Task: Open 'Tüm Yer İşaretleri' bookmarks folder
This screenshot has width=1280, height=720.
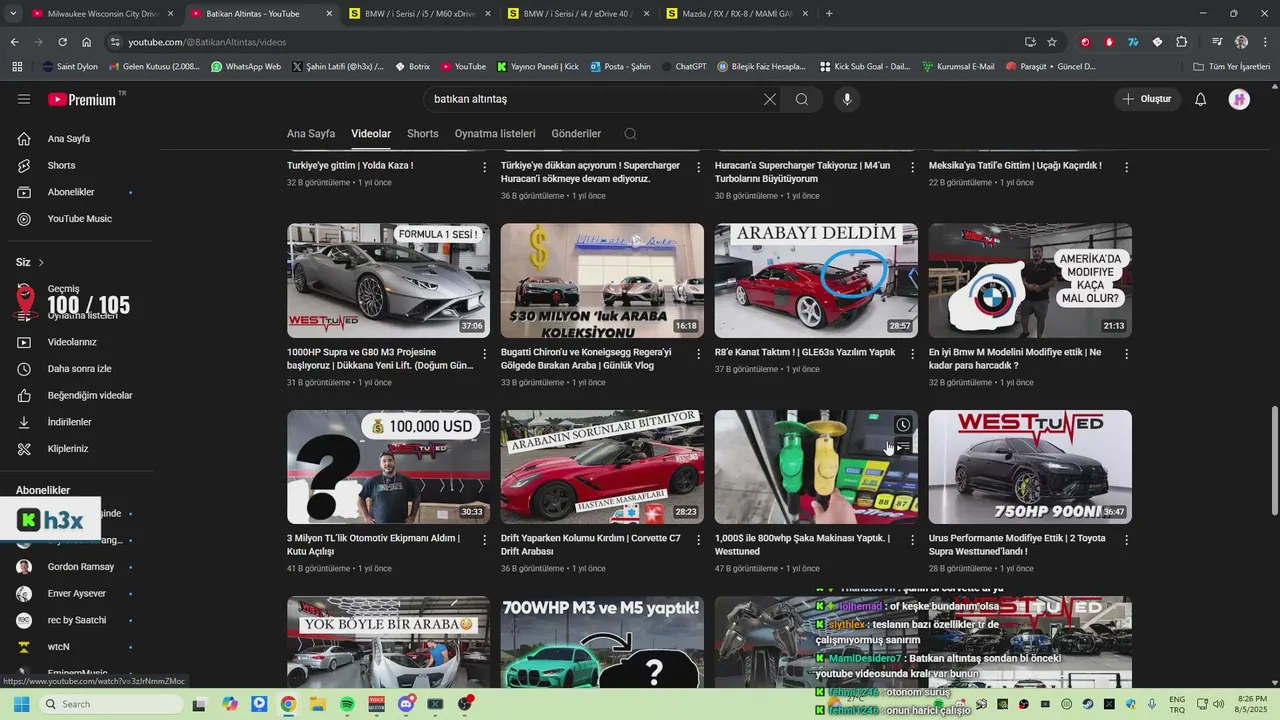Action: (x=1232, y=67)
